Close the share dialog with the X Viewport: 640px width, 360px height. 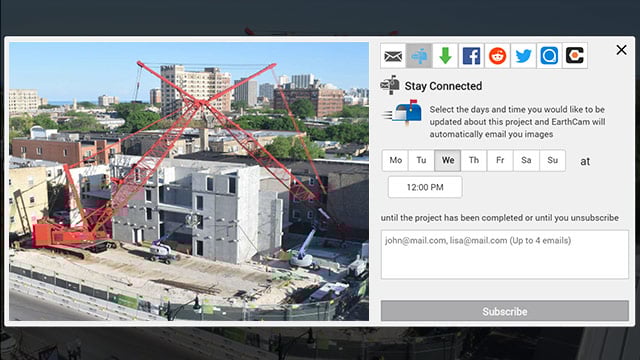point(621,50)
